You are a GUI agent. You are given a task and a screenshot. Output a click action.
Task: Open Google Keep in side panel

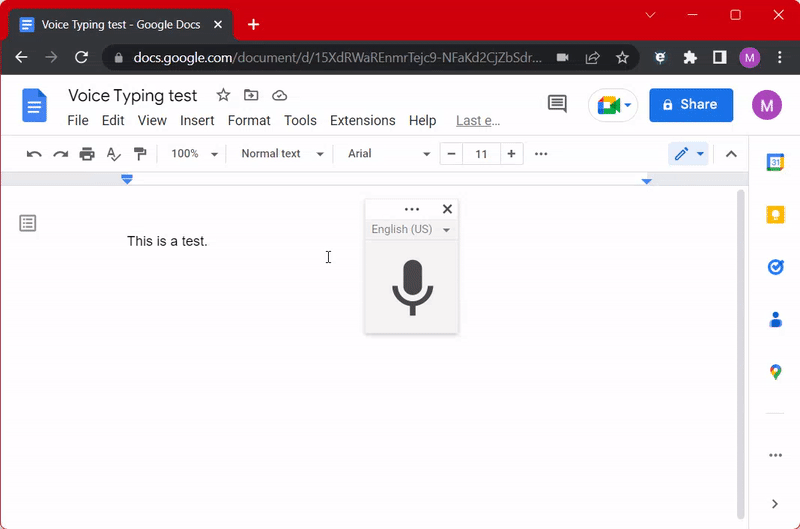775,214
